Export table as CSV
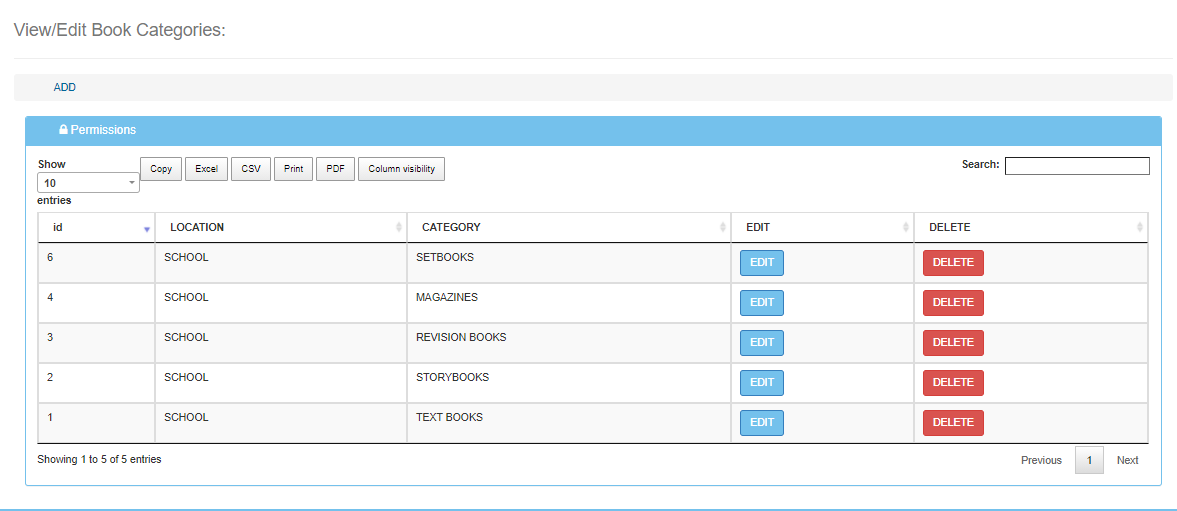 (250, 169)
